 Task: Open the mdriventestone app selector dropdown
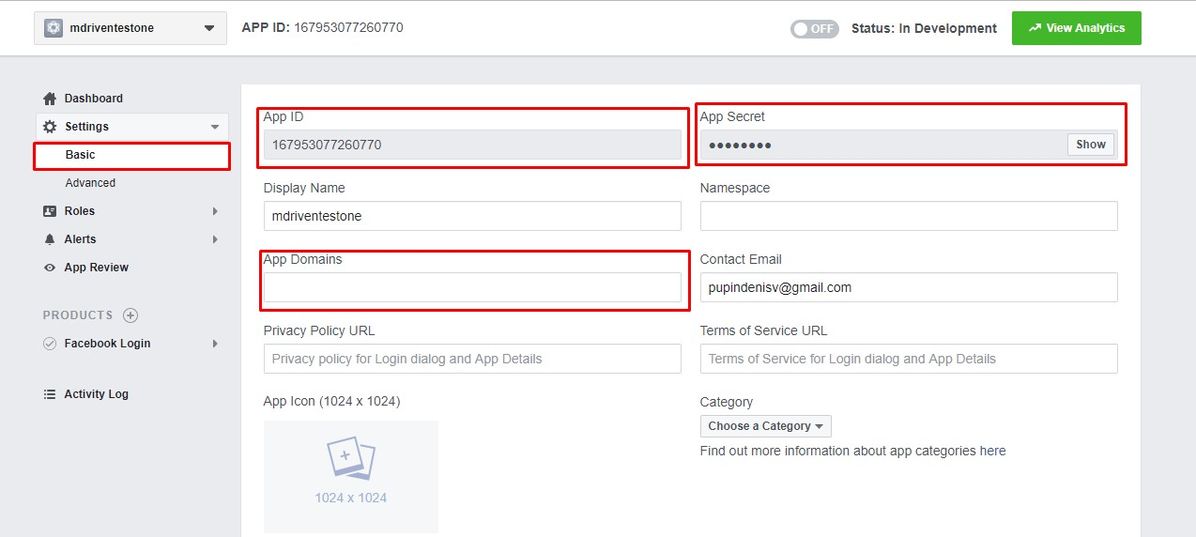pos(130,28)
